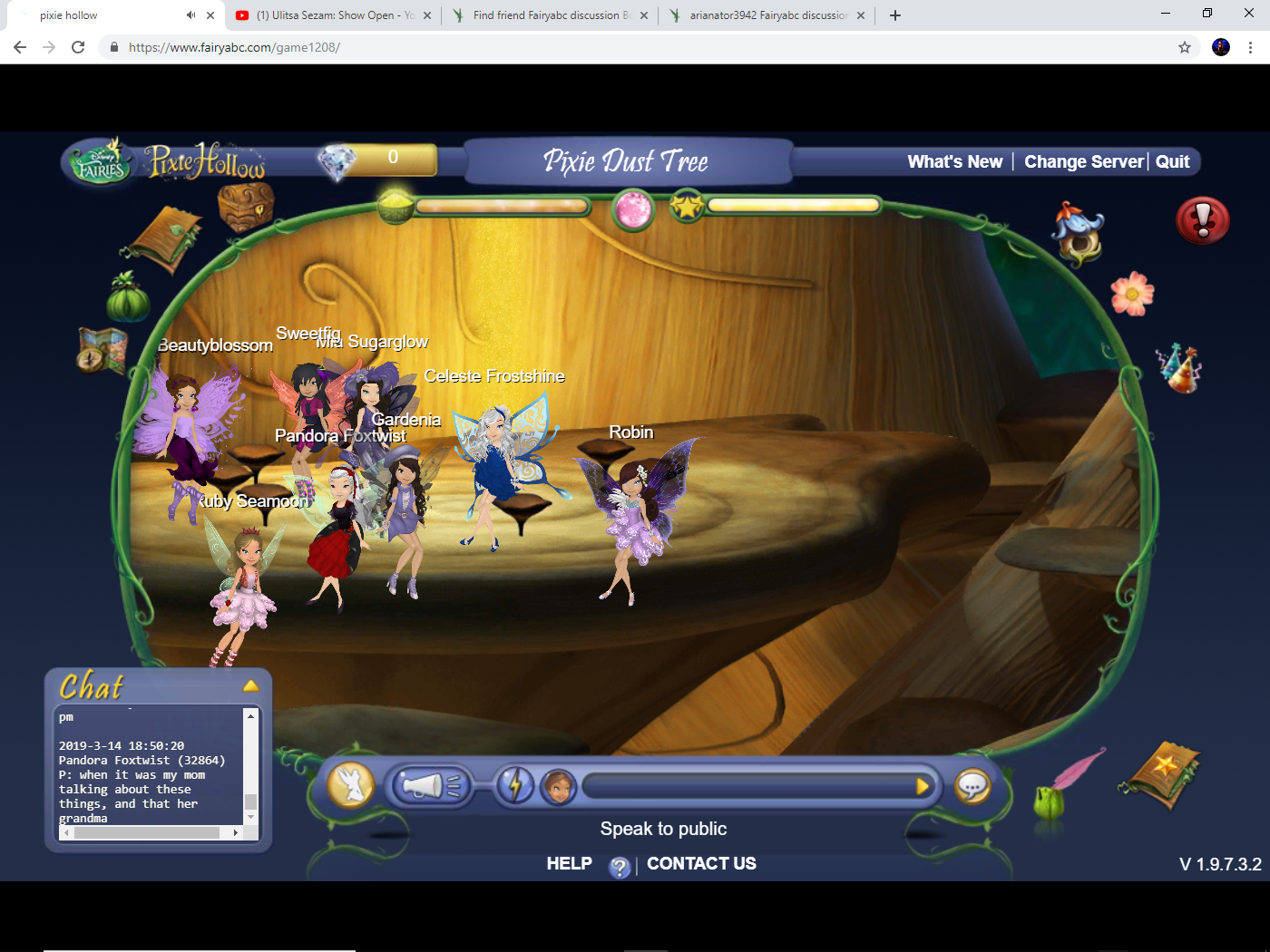
Task: Open the map with compass icon
Action: coord(100,349)
